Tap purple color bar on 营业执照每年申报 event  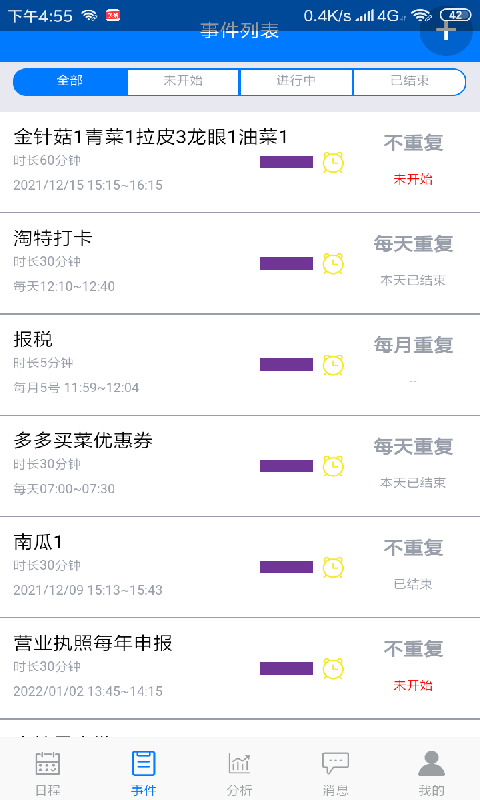coord(286,668)
